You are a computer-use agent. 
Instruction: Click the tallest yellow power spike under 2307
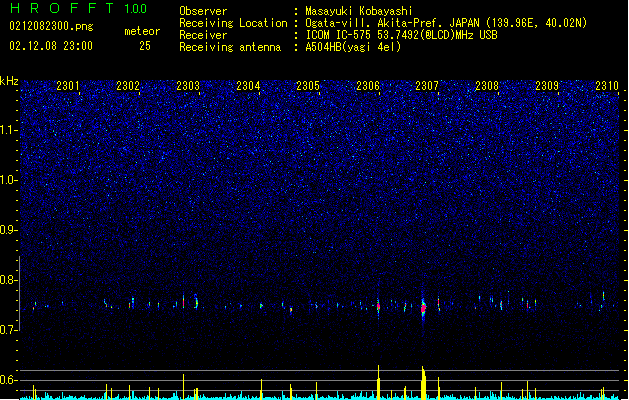(423, 383)
